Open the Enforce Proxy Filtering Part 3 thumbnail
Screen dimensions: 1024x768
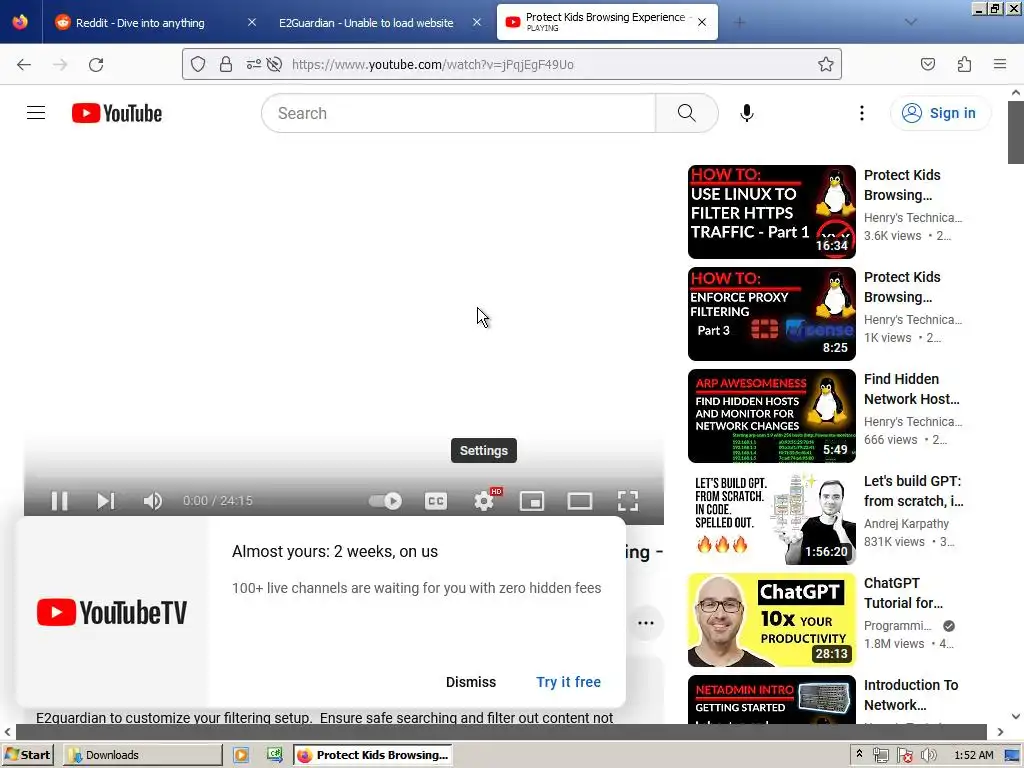(x=771, y=313)
